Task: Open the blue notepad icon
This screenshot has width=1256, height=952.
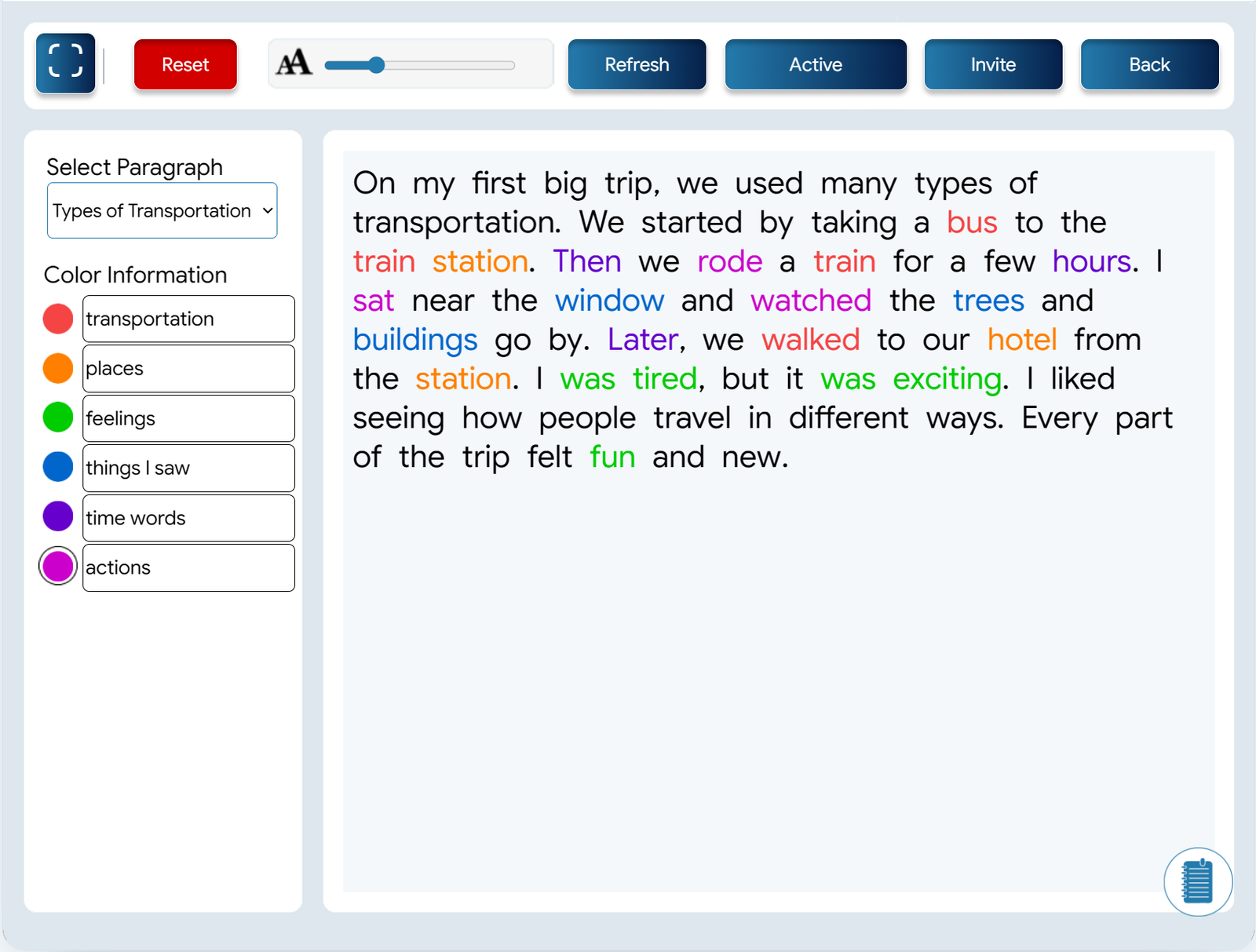Action: (1198, 881)
